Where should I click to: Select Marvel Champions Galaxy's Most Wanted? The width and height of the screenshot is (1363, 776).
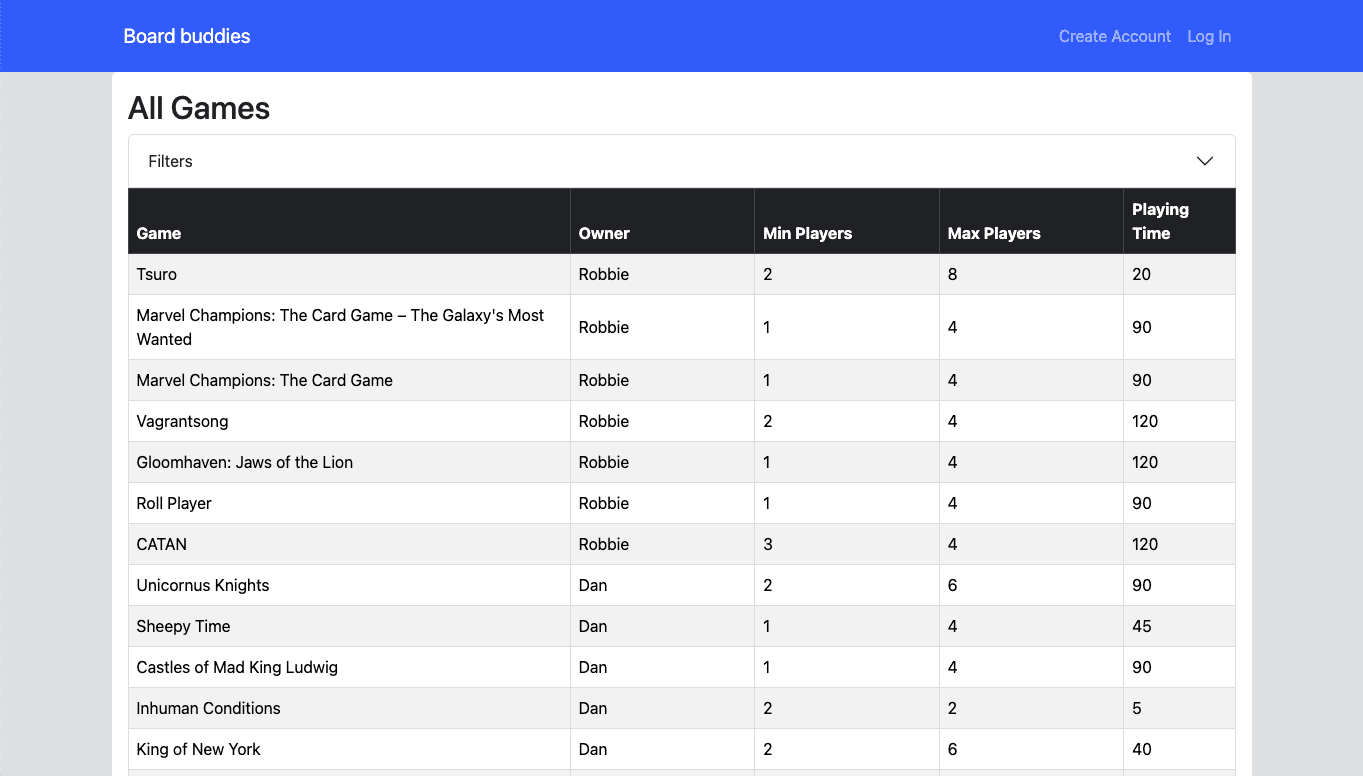pyautogui.click(x=340, y=327)
